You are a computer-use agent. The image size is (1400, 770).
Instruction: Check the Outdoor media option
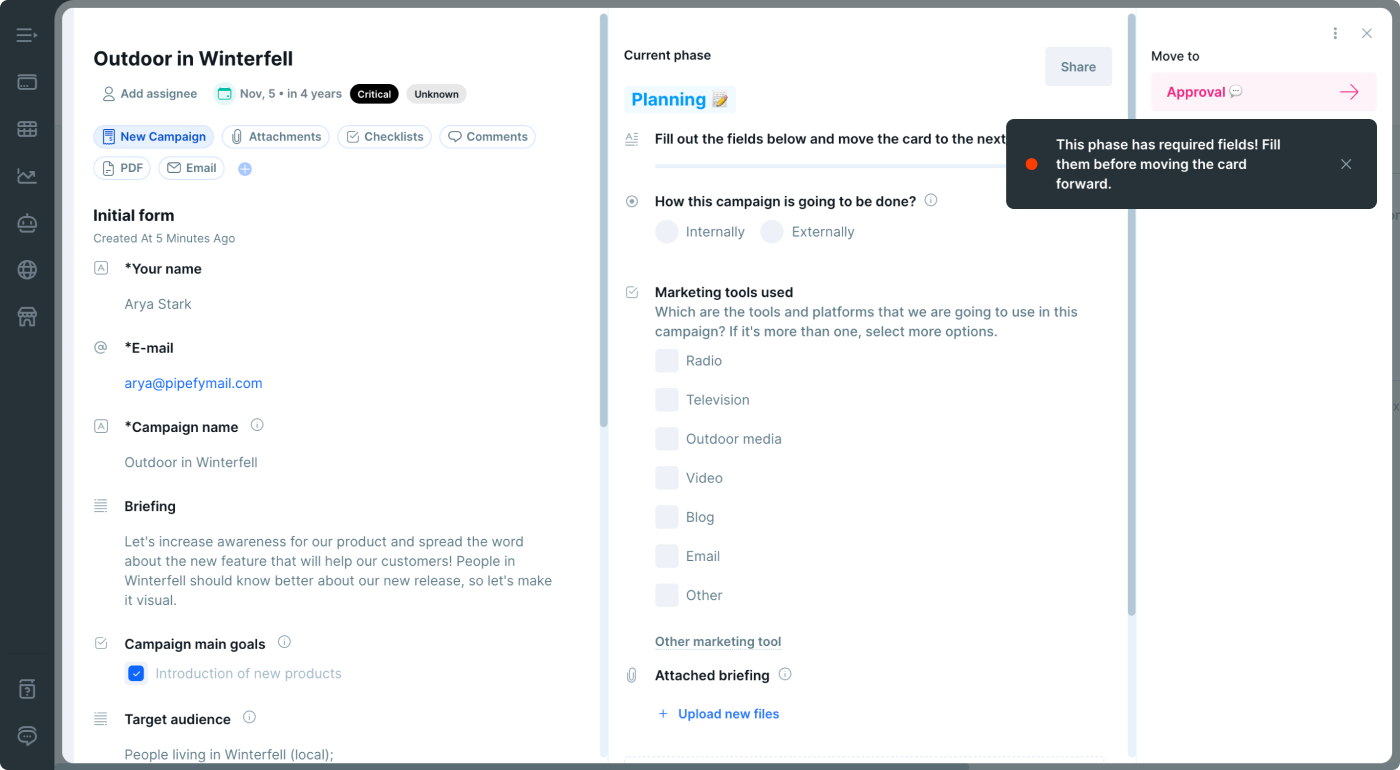tap(667, 438)
